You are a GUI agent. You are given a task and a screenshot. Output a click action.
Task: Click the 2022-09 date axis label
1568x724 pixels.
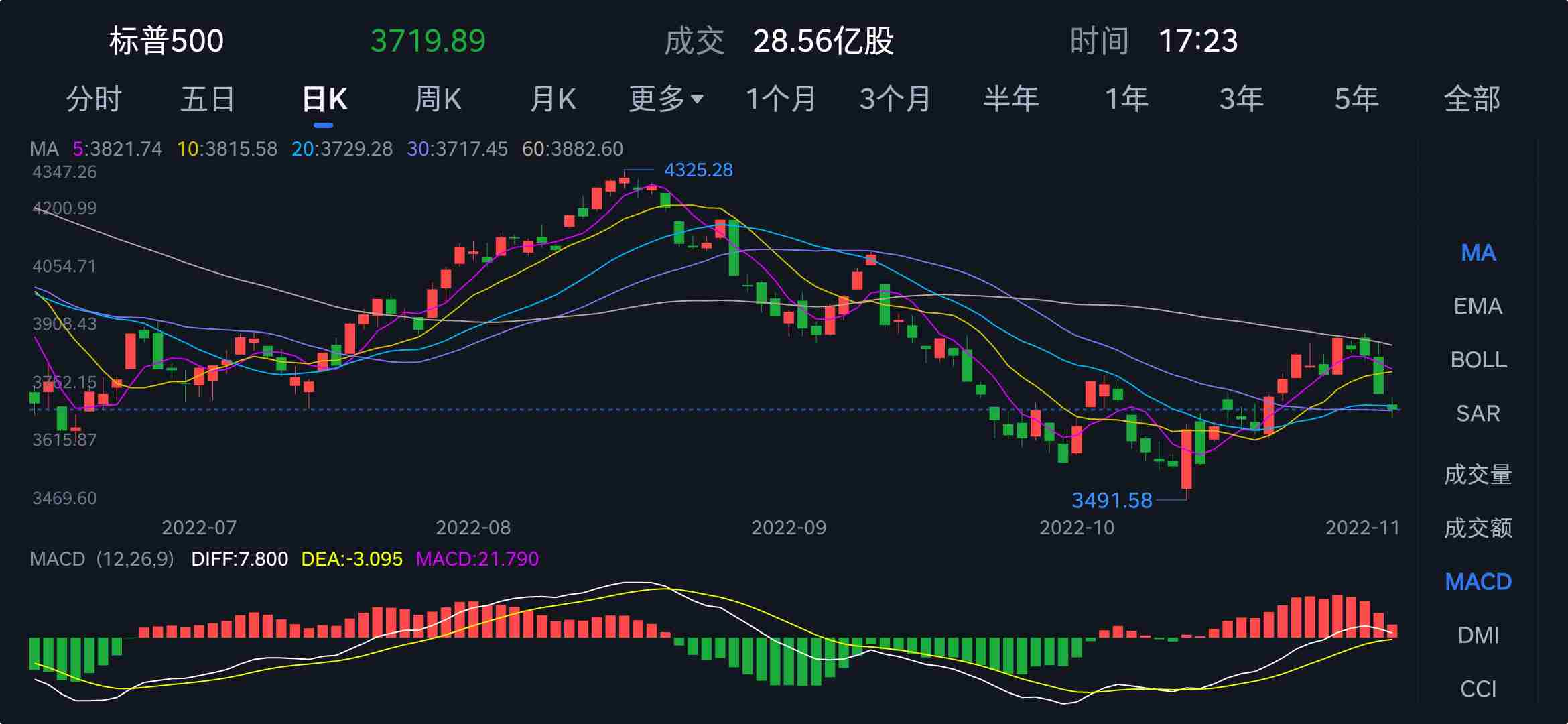coord(789,528)
